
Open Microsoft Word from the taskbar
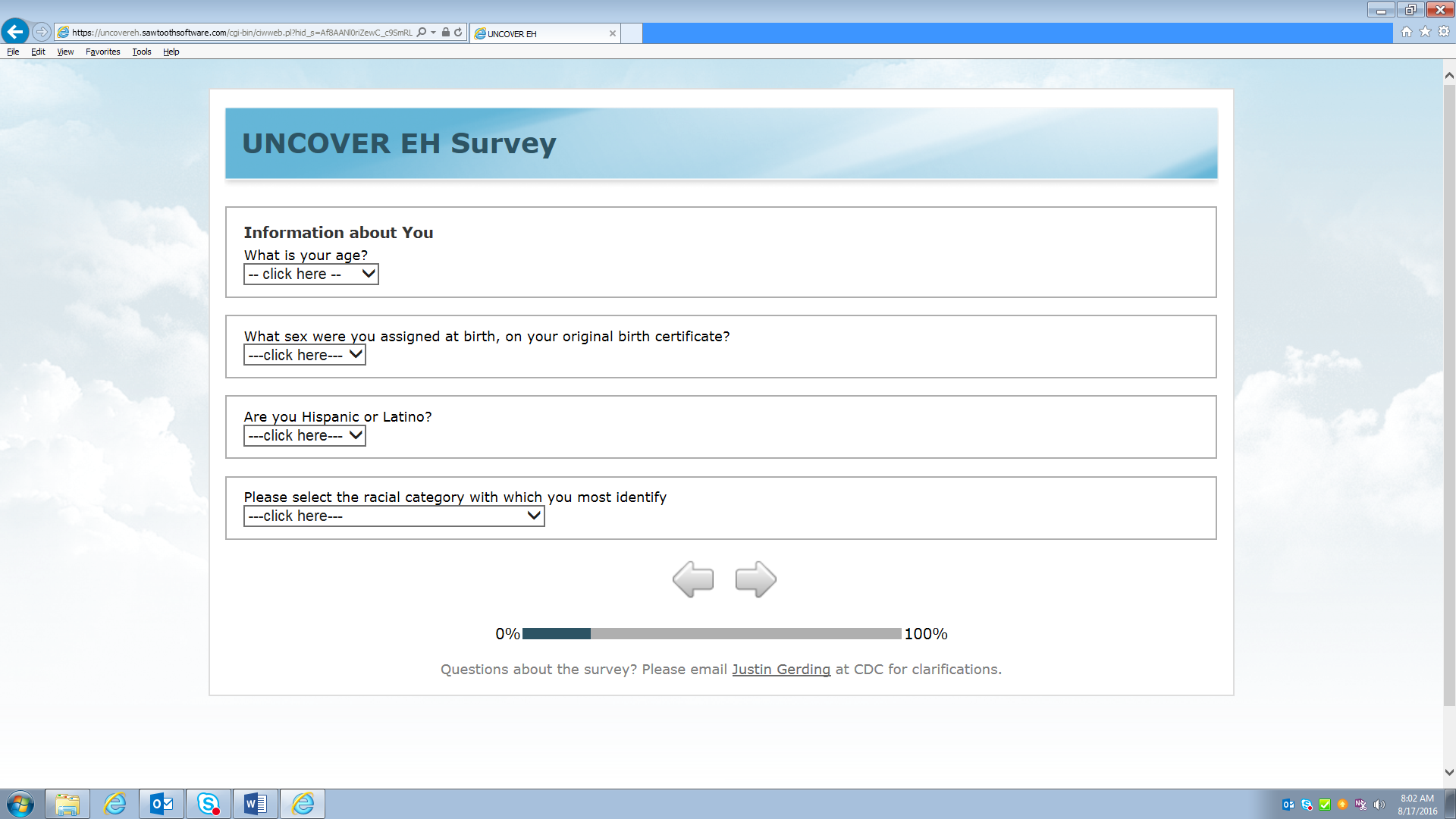[256, 804]
